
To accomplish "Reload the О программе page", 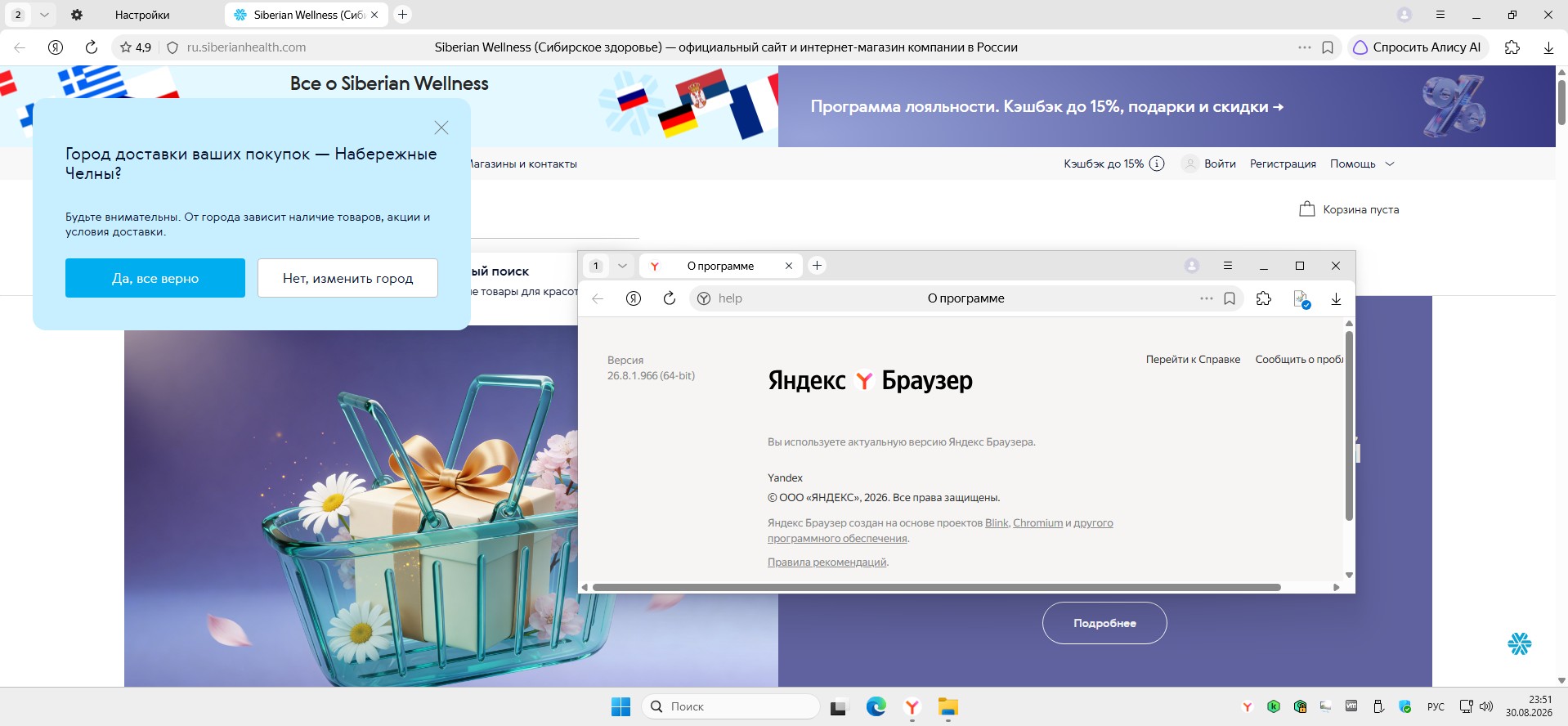I will coord(670,298).
